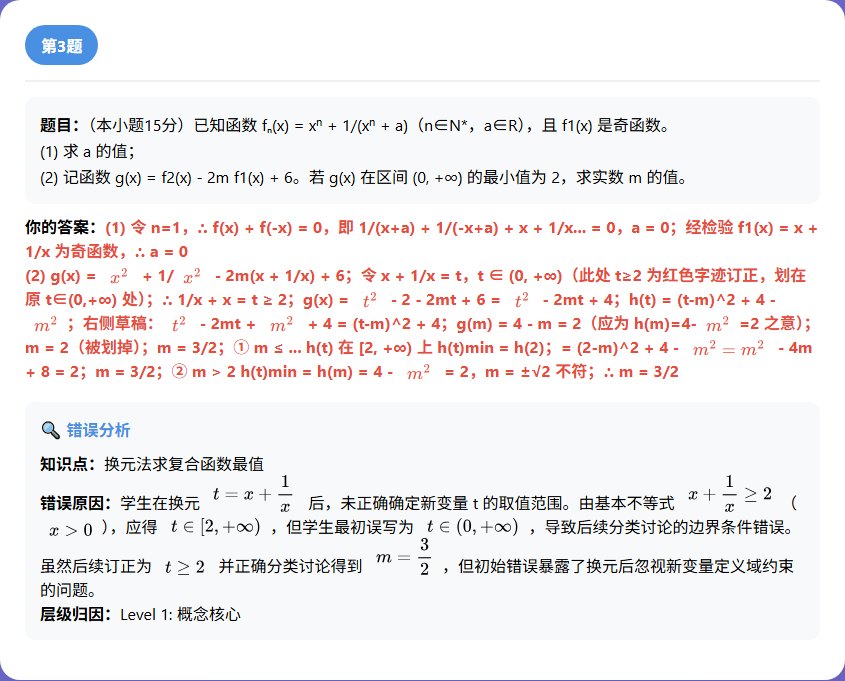Click the magnifying glass icon beside 错误分析
The image size is (845, 681).
click(51, 430)
